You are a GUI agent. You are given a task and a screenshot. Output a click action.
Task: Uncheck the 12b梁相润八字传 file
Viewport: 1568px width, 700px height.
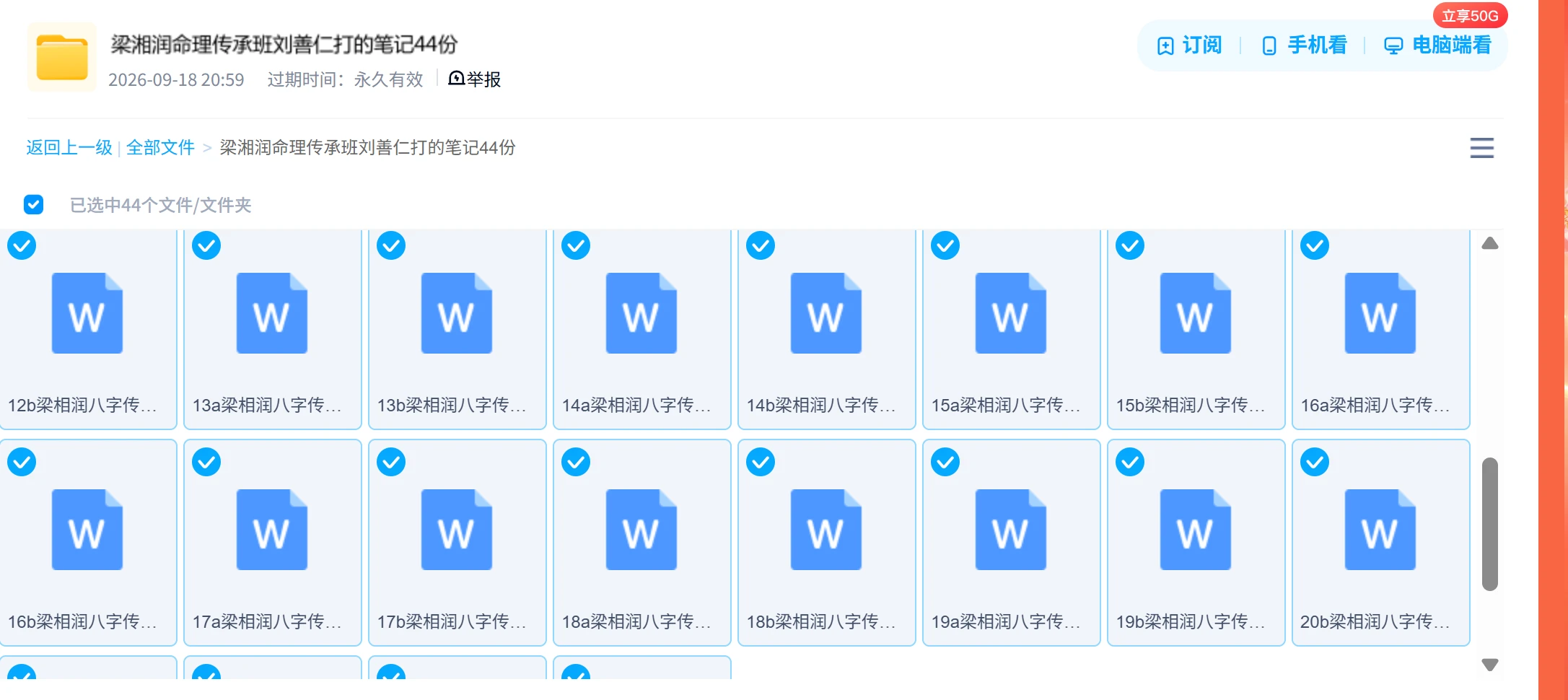click(x=22, y=245)
